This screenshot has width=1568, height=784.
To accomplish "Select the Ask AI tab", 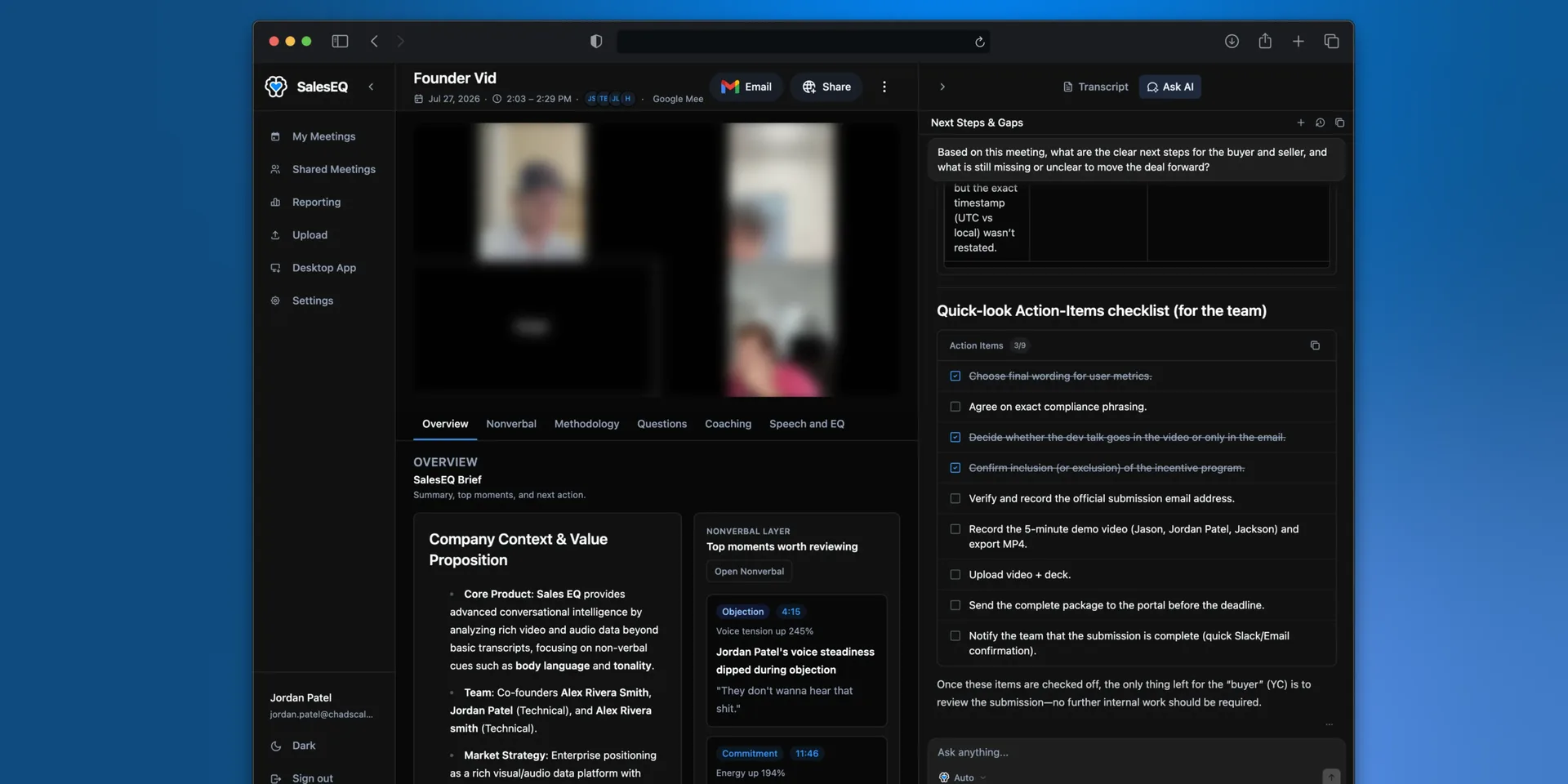I will pyautogui.click(x=1169, y=87).
